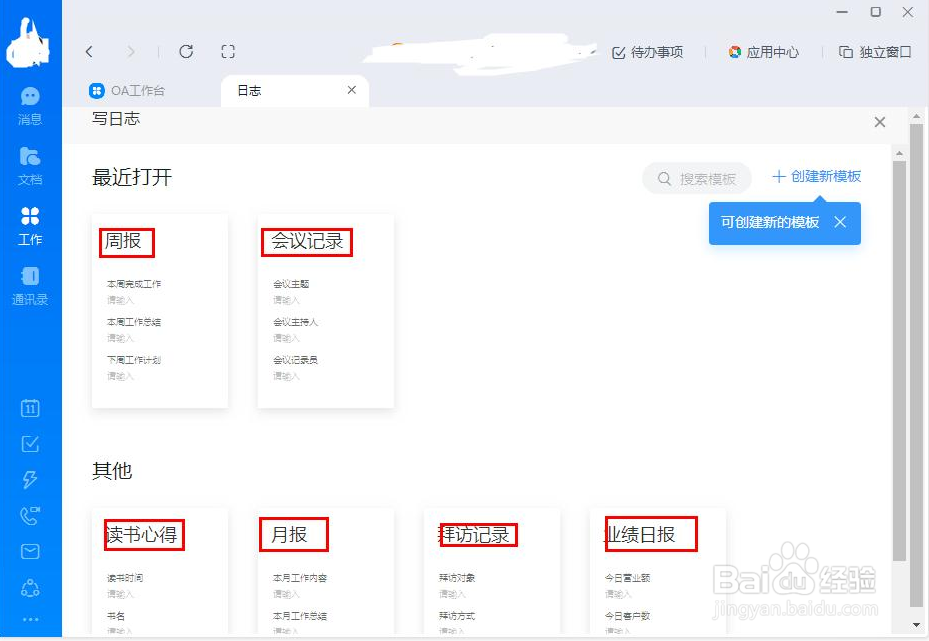Open the calendar icon in the sidebar
Viewport: 929px width, 641px height.
tap(29, 408)
